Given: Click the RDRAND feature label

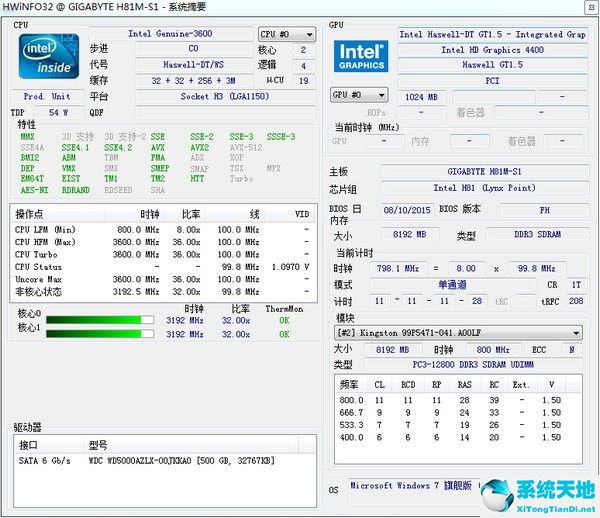Looking at the screenshot, I should [75, 190].
